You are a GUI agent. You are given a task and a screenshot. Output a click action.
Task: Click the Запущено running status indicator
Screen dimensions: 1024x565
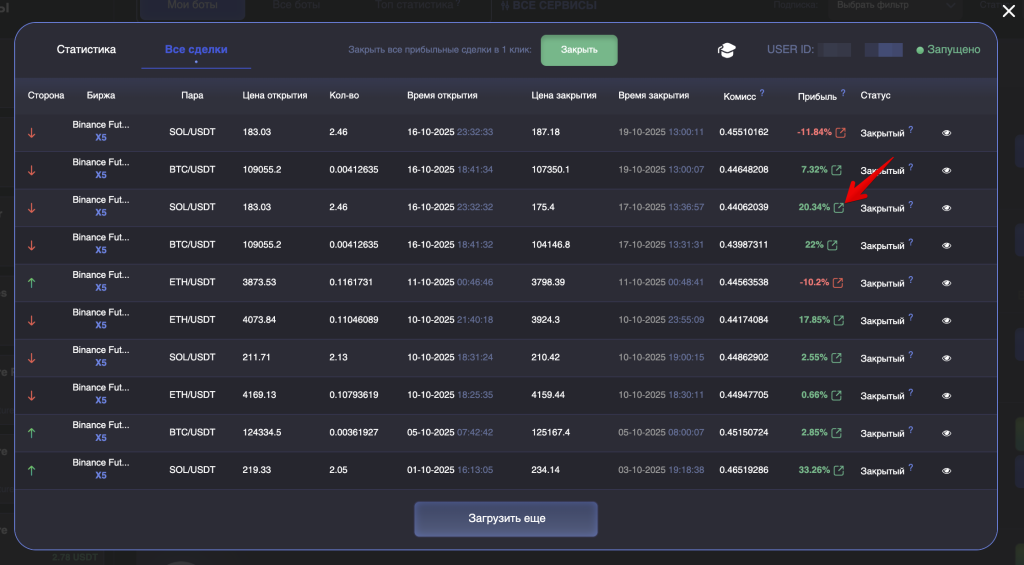click(x=948, y=50)
